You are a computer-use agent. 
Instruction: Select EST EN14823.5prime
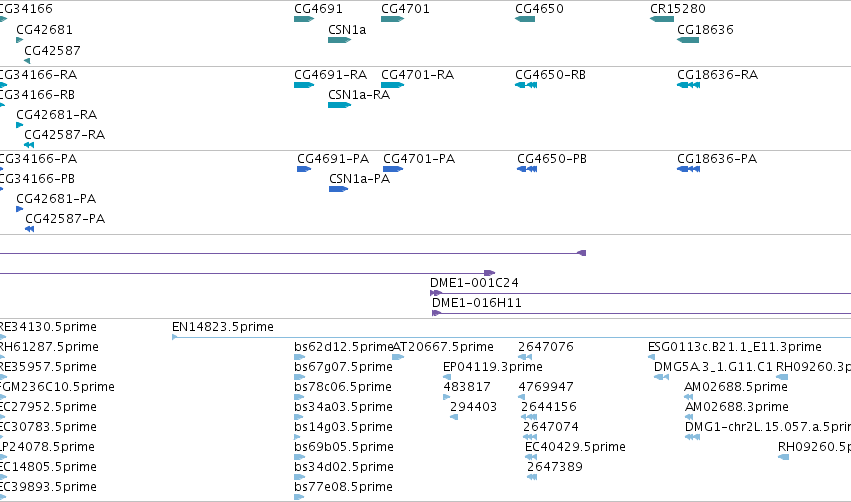[x=223, y=327]
